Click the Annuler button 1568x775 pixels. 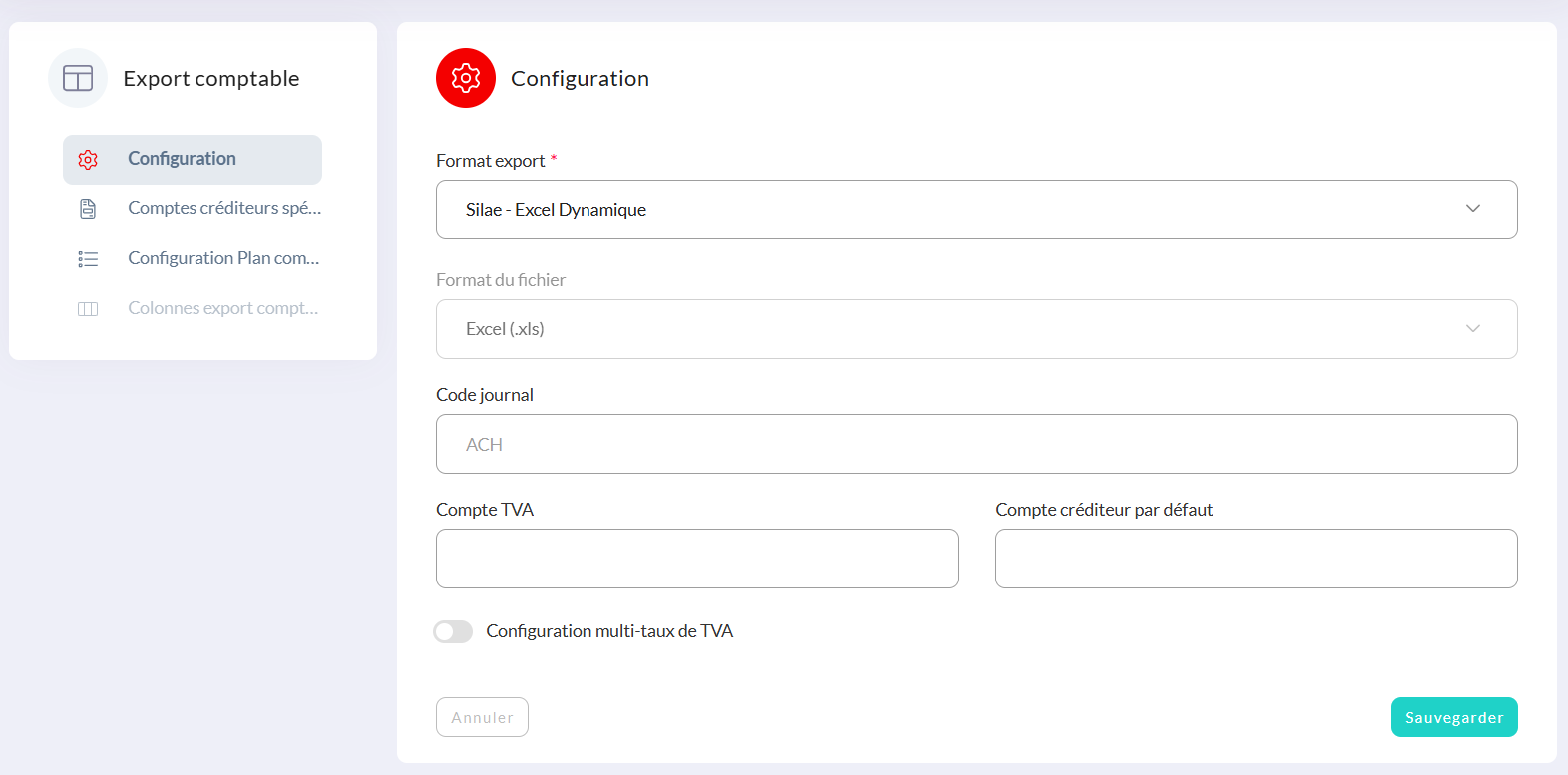482,717
